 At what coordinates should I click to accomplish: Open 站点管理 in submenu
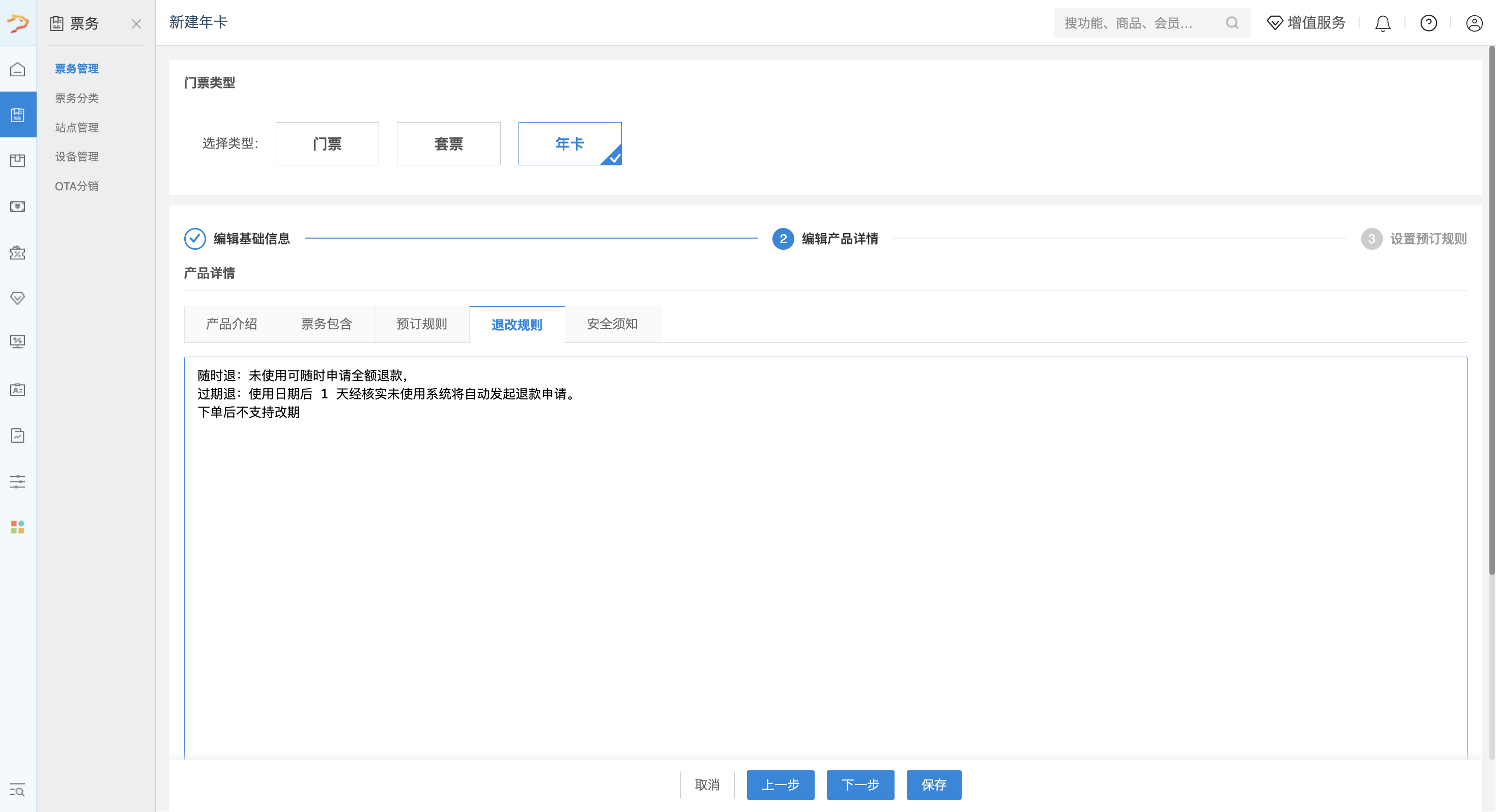(x=77, y=127)
